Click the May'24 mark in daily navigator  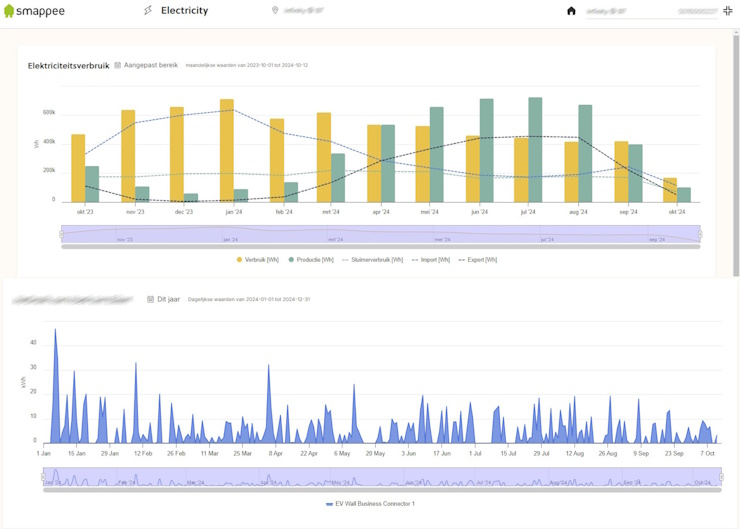pos(340,483)
